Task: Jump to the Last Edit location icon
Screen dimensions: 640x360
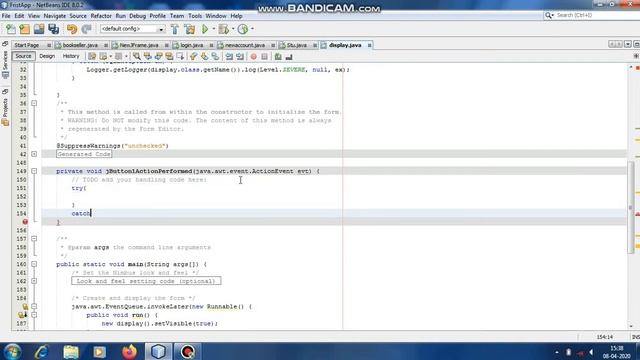Action: coord(92,56)
